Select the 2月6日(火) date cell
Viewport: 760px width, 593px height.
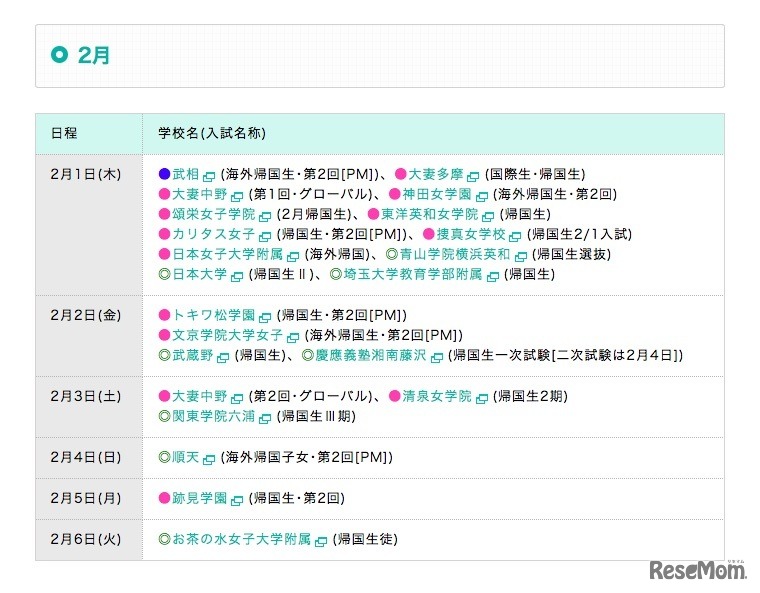click(x=89, y=540)
